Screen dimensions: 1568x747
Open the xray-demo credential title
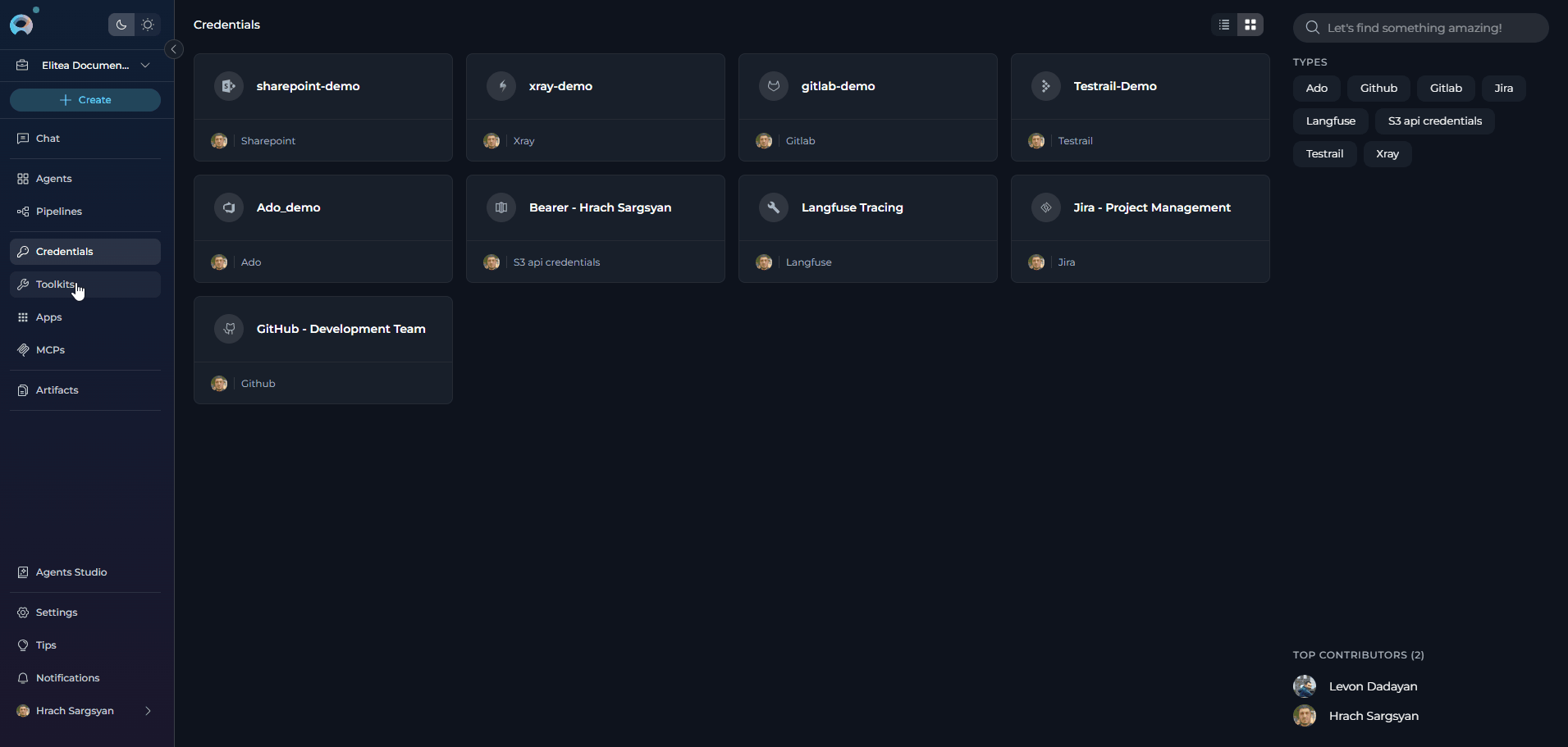click(x=560, y=86)
